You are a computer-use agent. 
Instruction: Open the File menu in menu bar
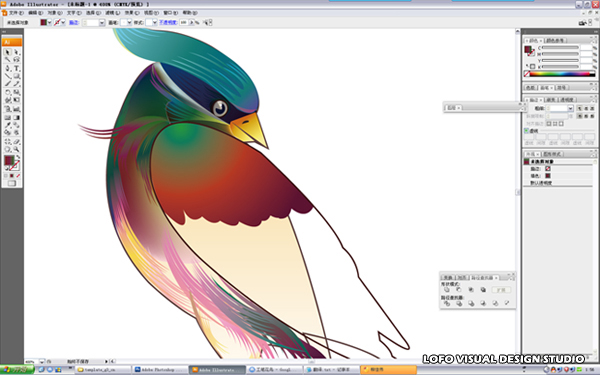point(15,13)
